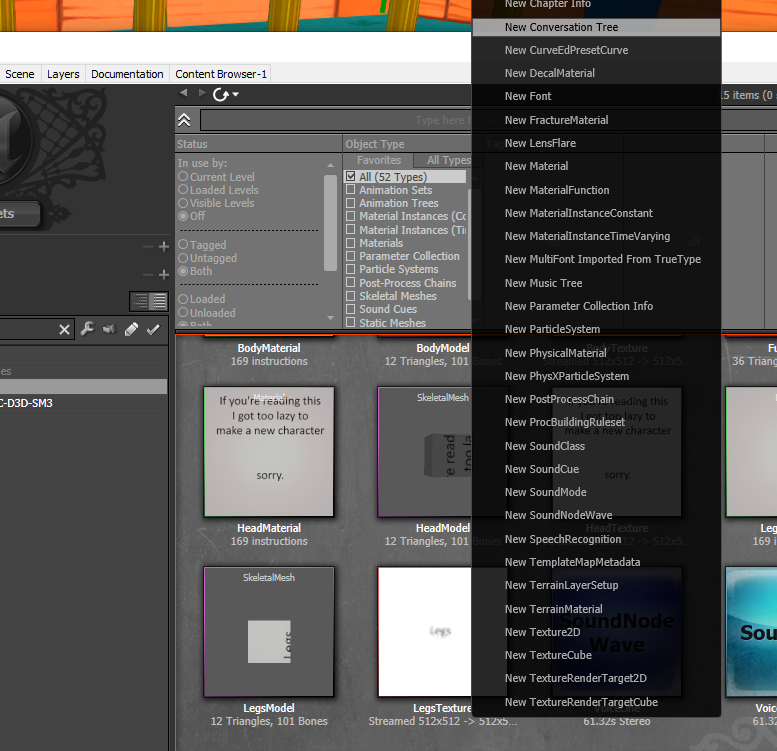
Task: Choose New TextureRenderTargetCube menu entry
Action: (596, 702)
